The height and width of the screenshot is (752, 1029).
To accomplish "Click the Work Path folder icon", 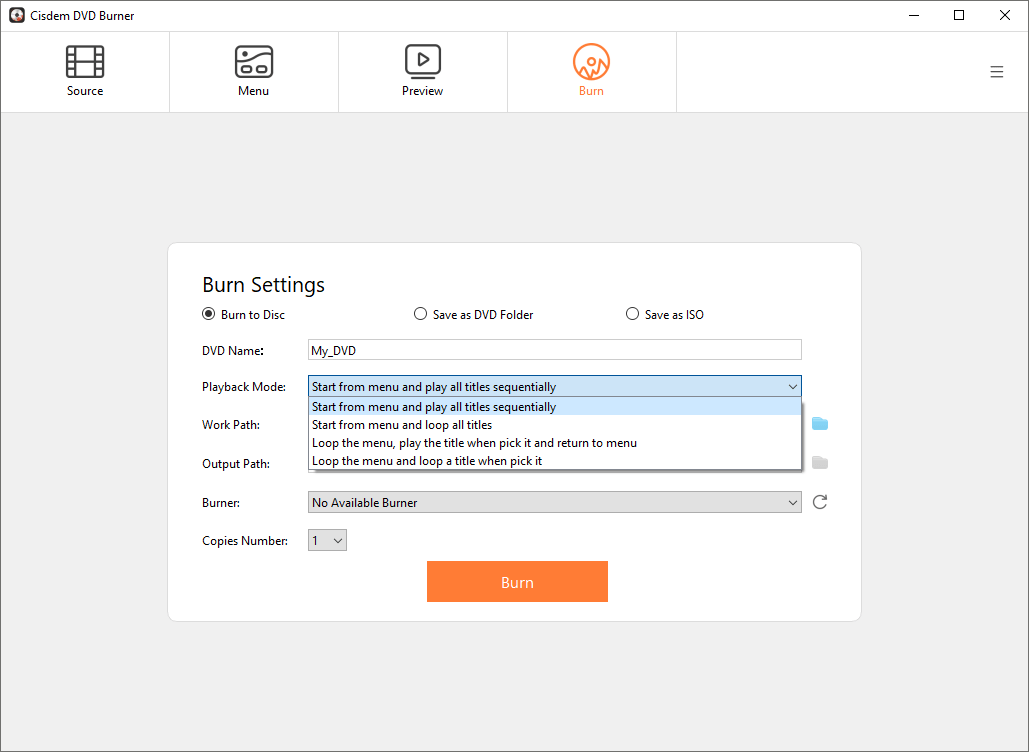I will tap(819, 423).
